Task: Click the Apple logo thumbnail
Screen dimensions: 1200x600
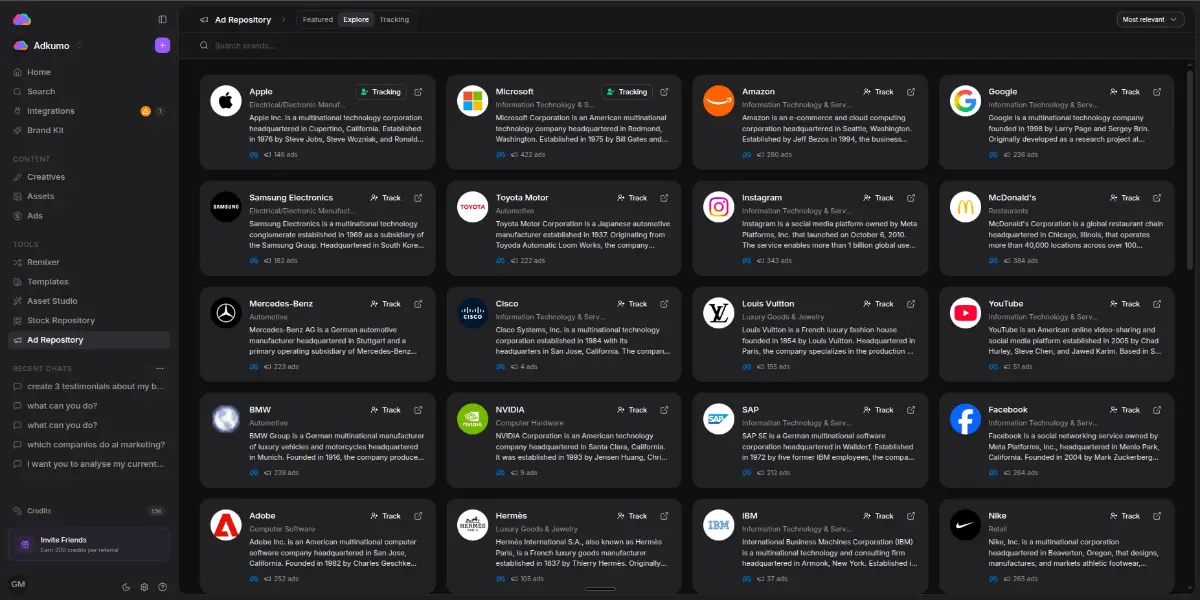Action: pyautogui.click(x=226, y=101)
